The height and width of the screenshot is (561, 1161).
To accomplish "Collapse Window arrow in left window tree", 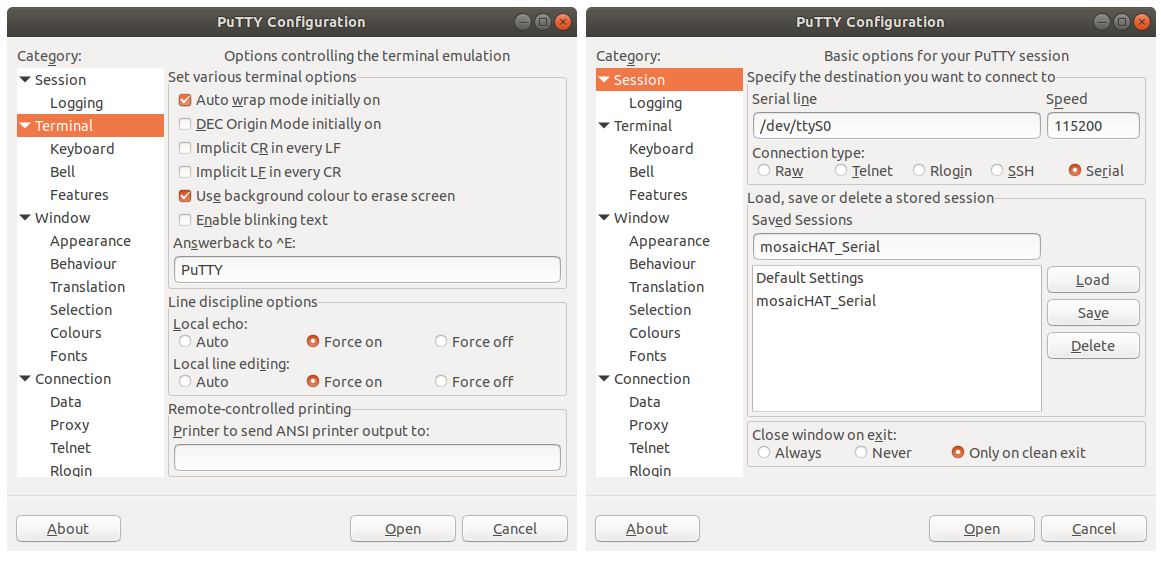I will click(26, 218).
